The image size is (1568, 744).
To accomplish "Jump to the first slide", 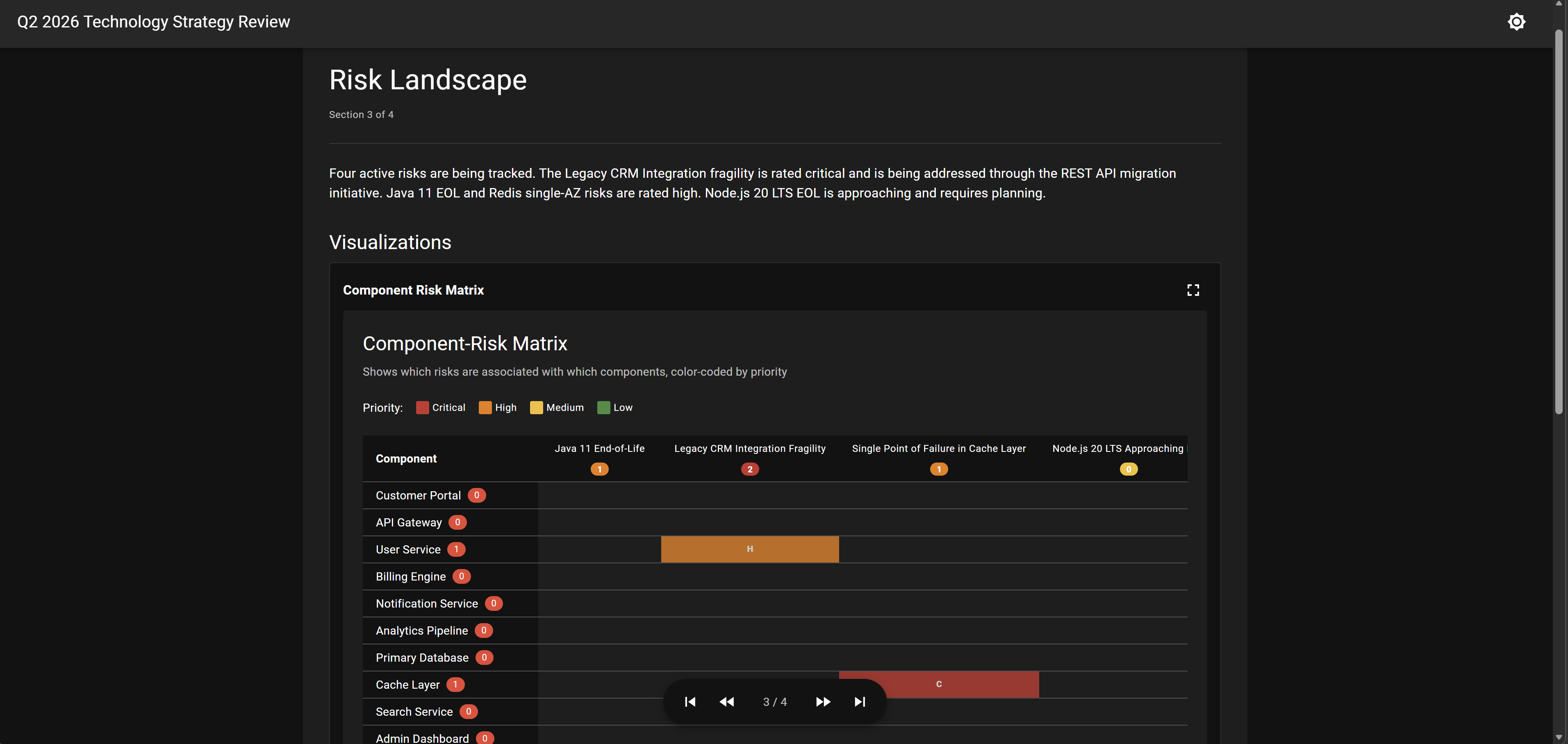I will tap(690, 701).
